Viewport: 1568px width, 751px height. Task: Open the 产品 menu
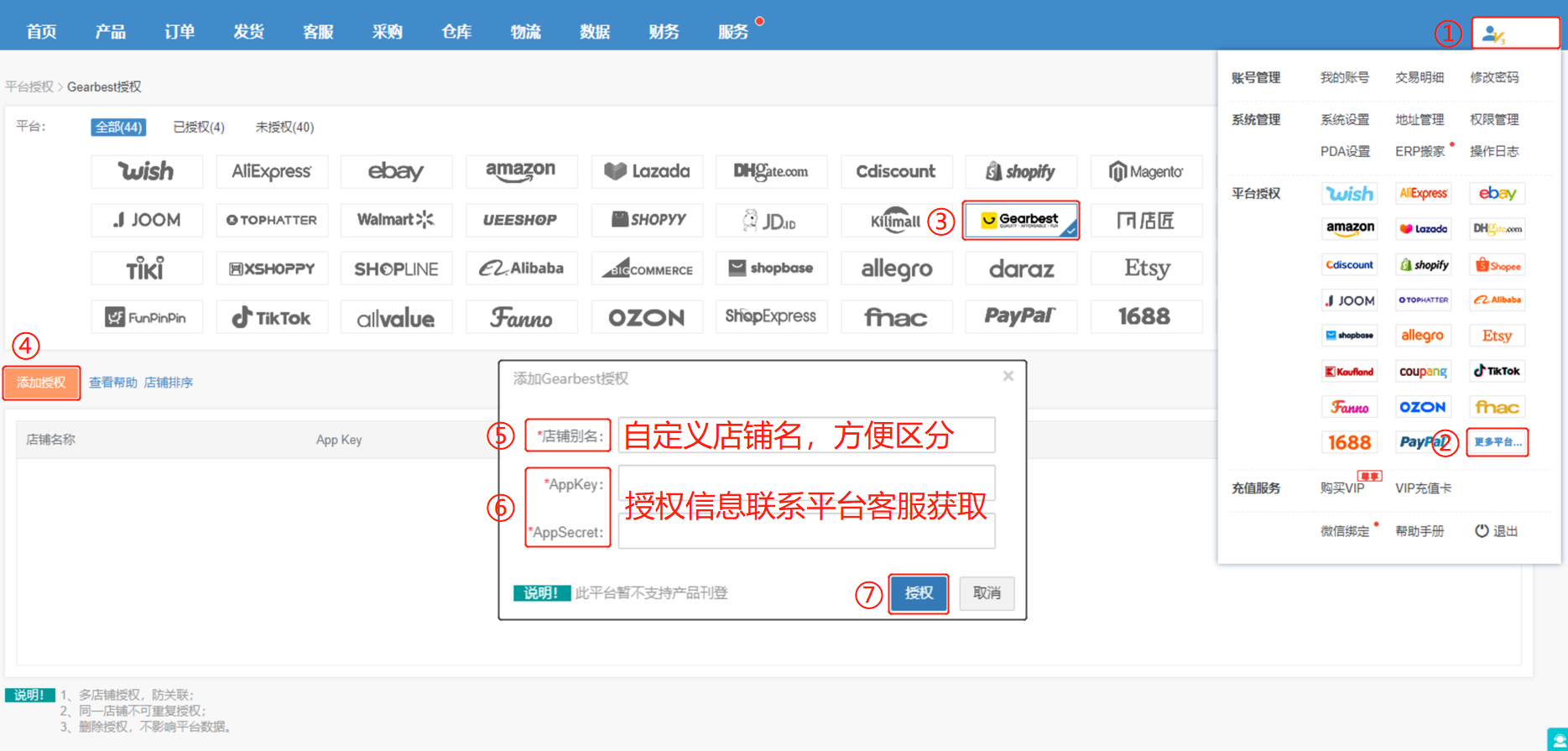click(x=111, y=32)
